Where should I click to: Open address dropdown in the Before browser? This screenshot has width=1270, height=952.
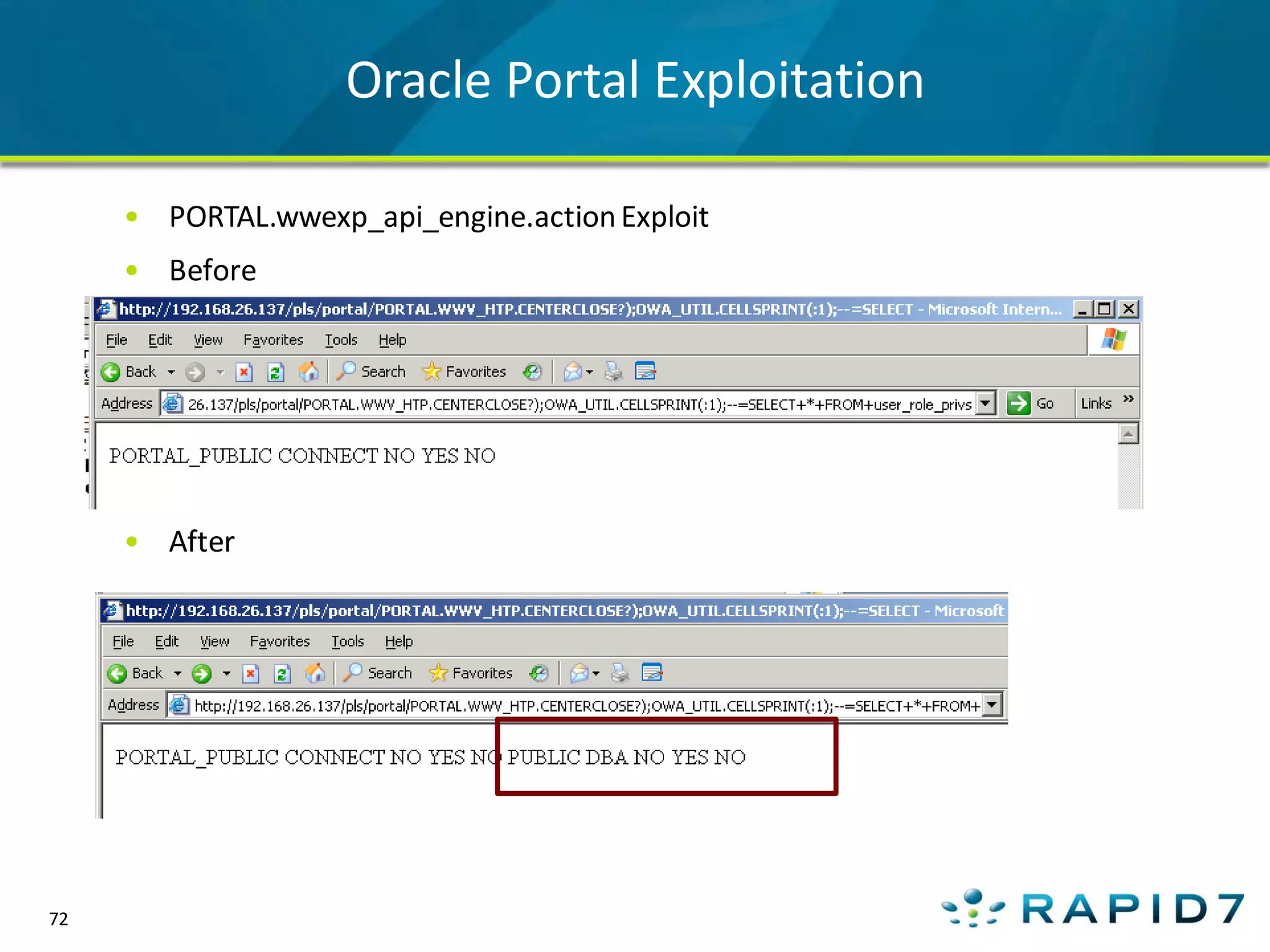tap(985, 403)
